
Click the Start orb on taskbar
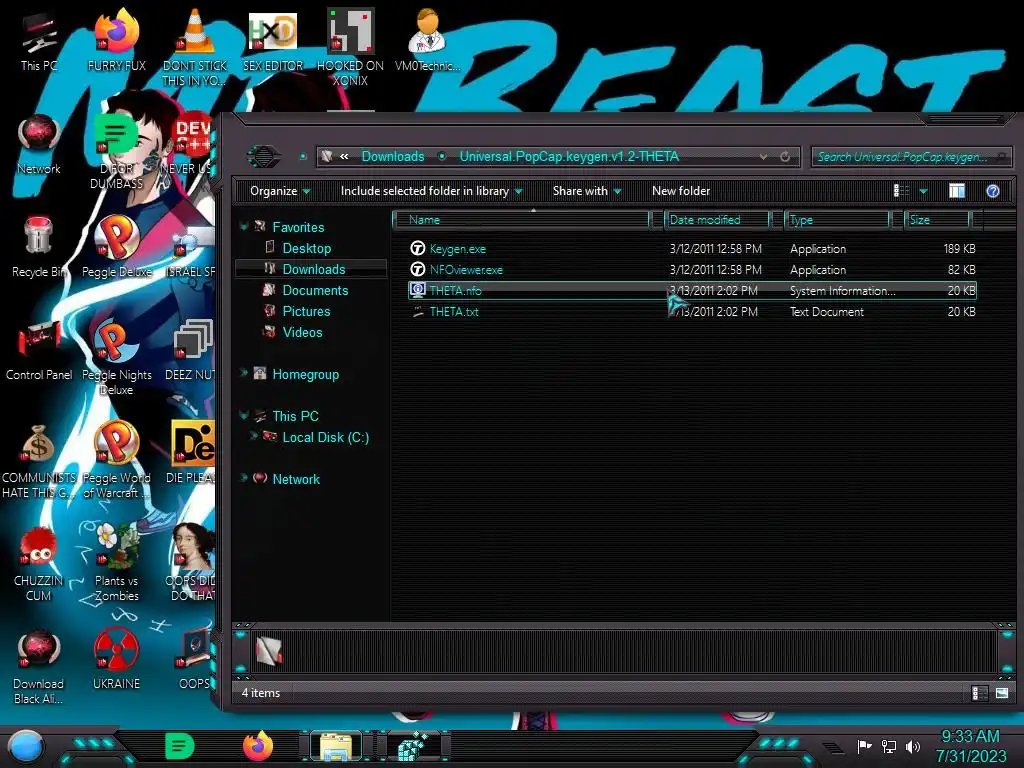pyautogui.click(x=25, y=747)
